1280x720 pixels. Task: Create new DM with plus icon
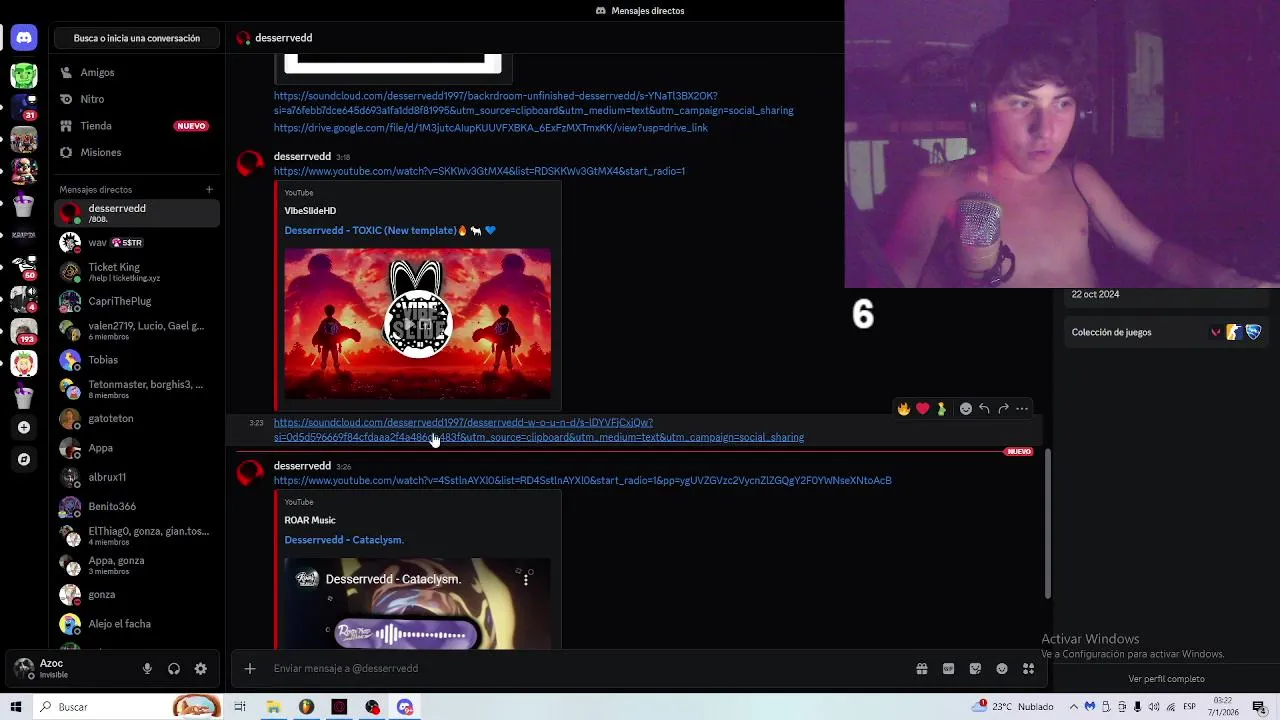pyautogui.click(x=209, y=189)
